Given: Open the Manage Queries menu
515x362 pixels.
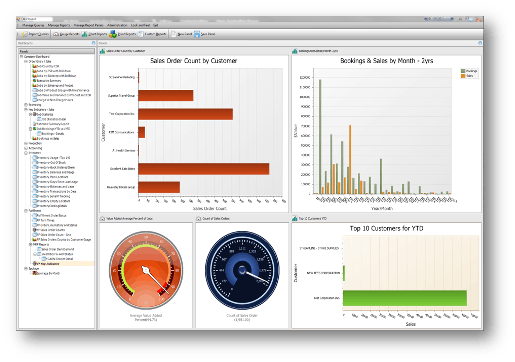Looking at the screenshot, I should 33,25.
